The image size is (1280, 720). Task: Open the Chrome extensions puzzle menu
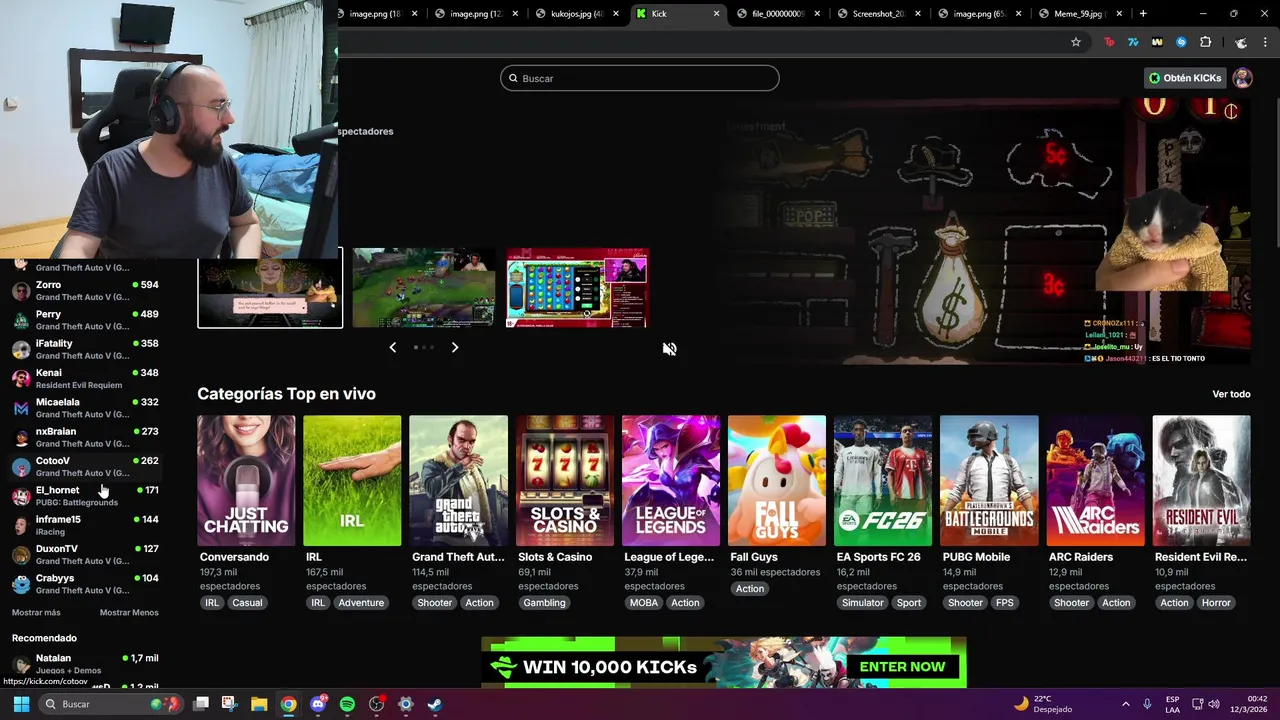[x=1205, y=42]
